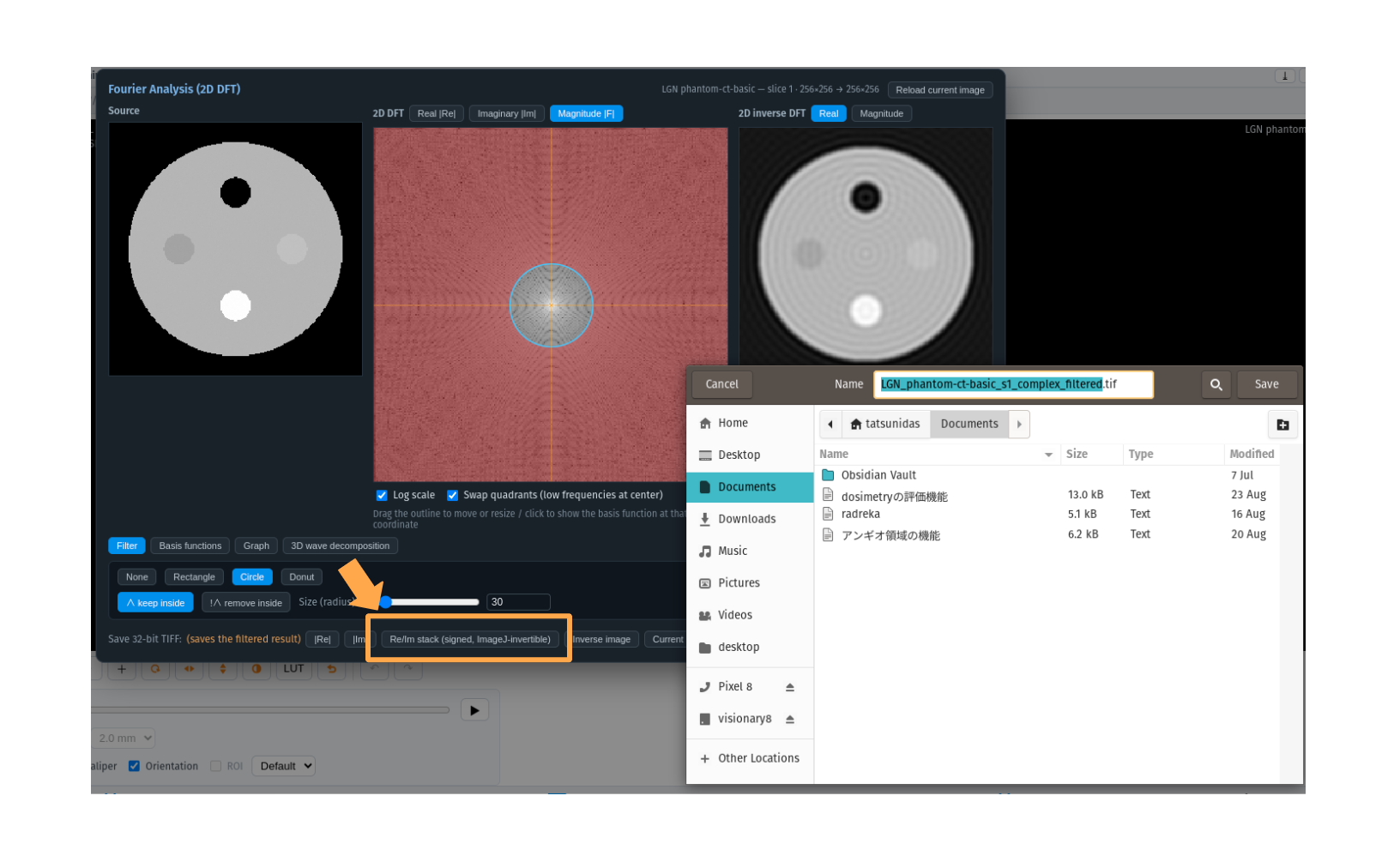Open the 3D wave decomposition tab
The image size is (1394, 868).
pos(340,546)
